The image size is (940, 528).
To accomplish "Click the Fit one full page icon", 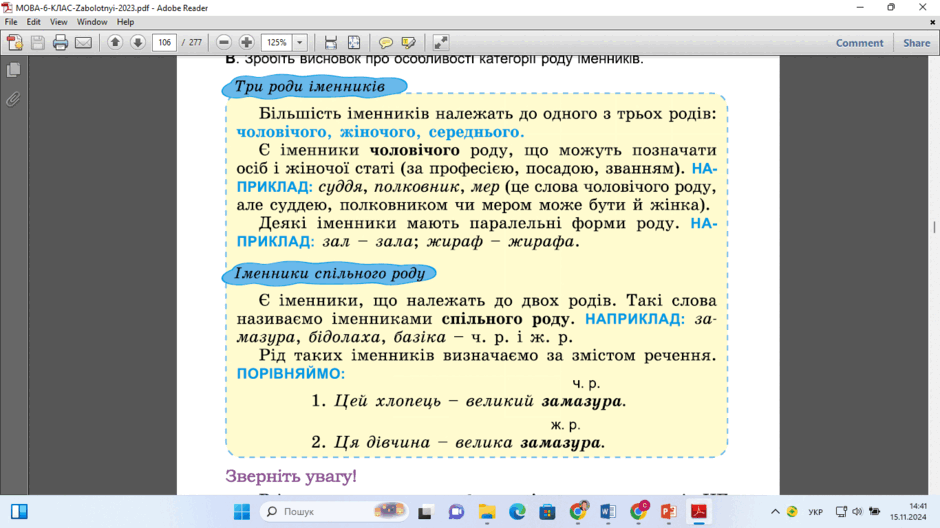I will coord(354,43).
